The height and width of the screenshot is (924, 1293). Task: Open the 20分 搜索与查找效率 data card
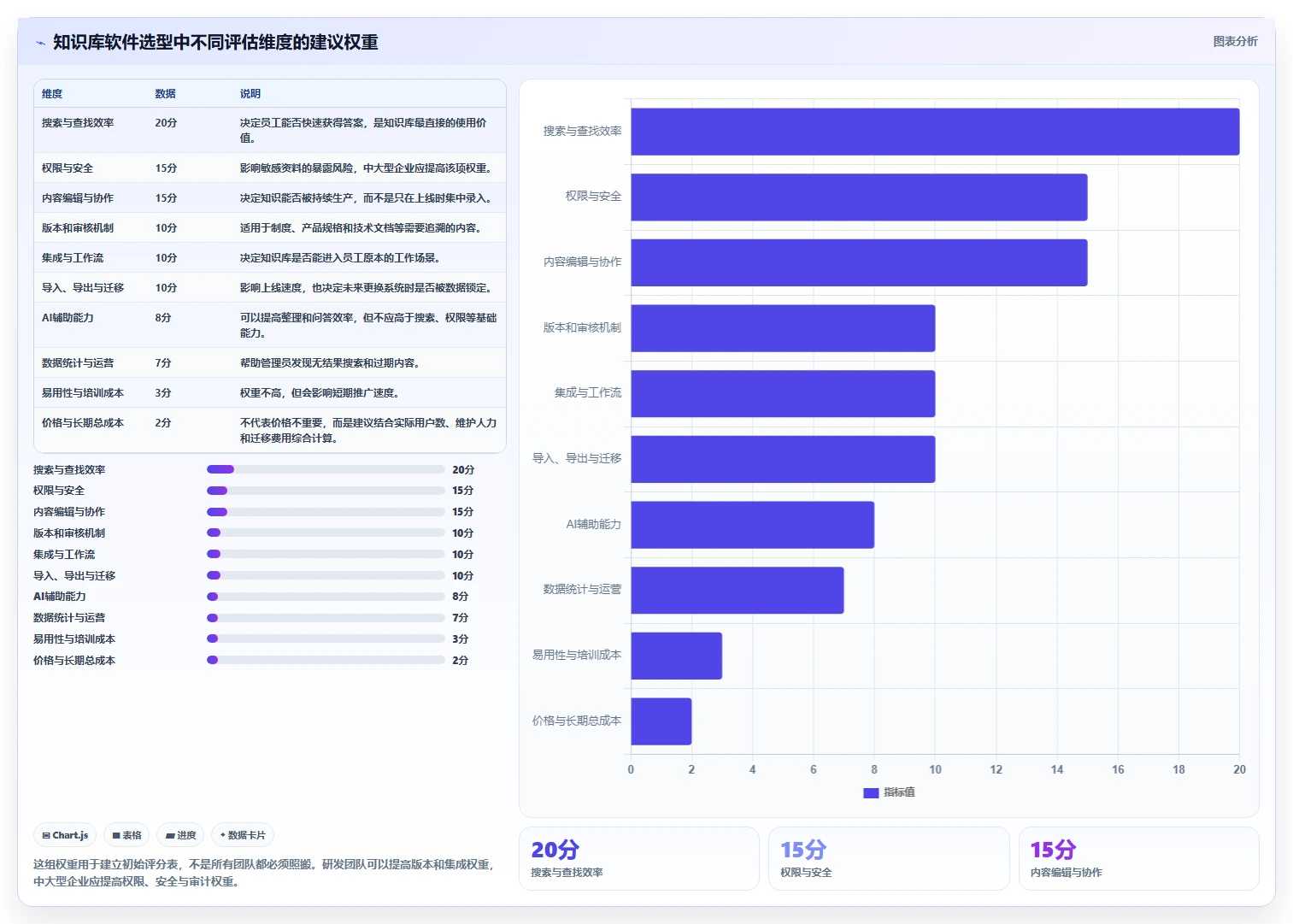point(639,858)
